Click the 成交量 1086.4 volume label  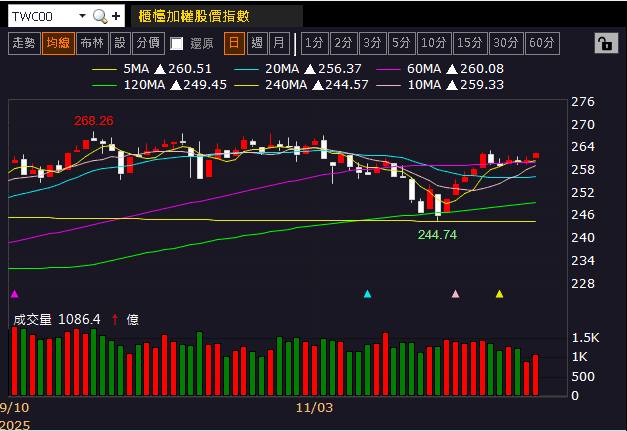(57, 319)
